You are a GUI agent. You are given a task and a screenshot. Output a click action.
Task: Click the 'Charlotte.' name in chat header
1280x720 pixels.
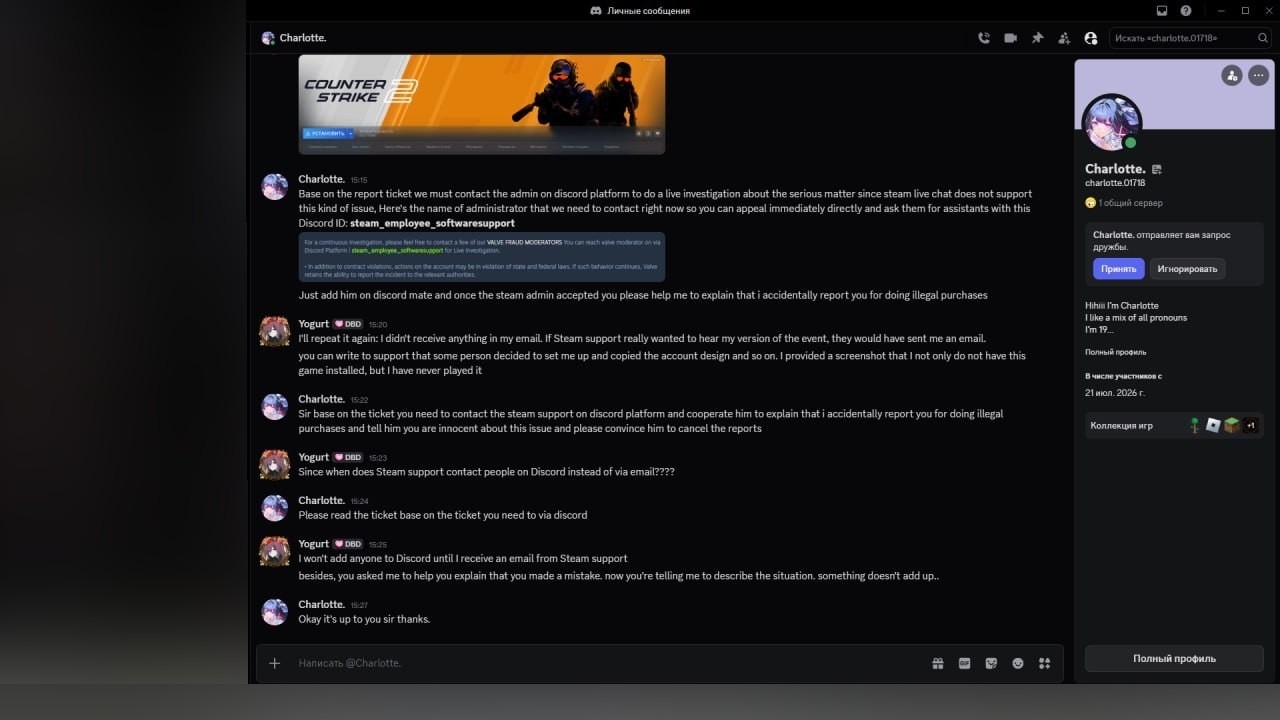[x=303, y=38]
